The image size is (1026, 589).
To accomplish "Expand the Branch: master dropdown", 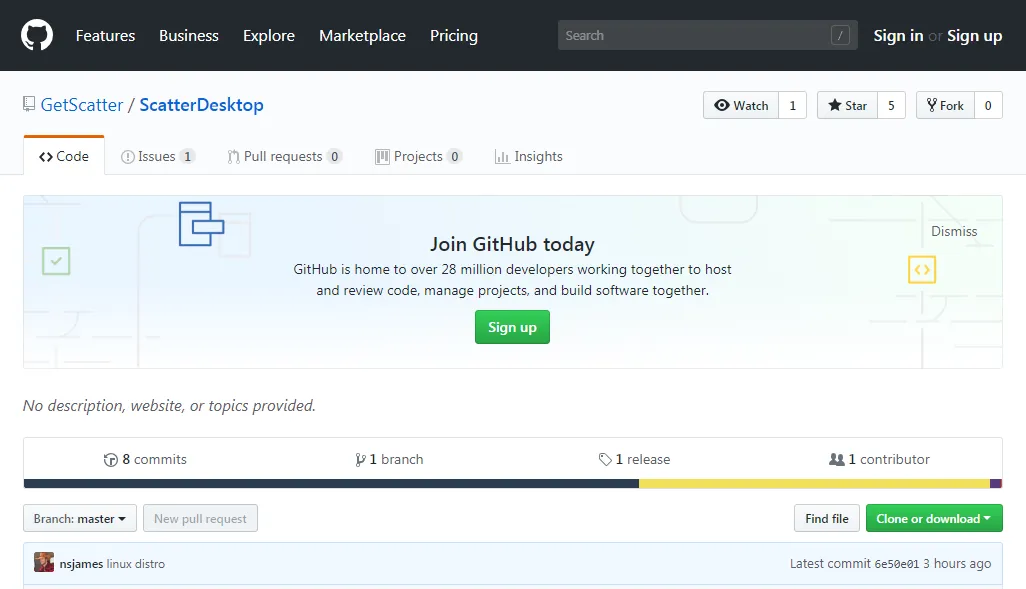I will click(80, 518).
